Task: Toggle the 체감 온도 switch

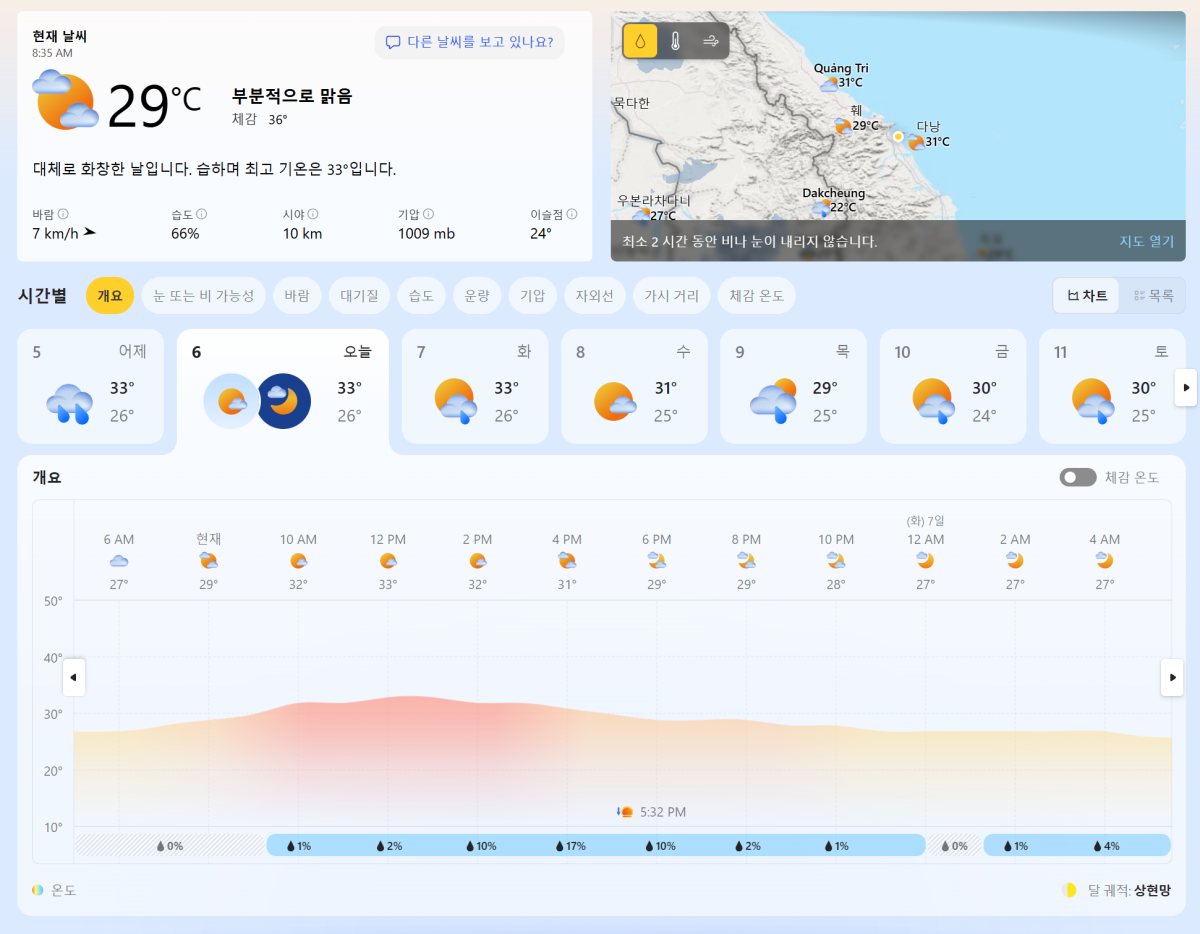Action: [x=1078, y=477]
